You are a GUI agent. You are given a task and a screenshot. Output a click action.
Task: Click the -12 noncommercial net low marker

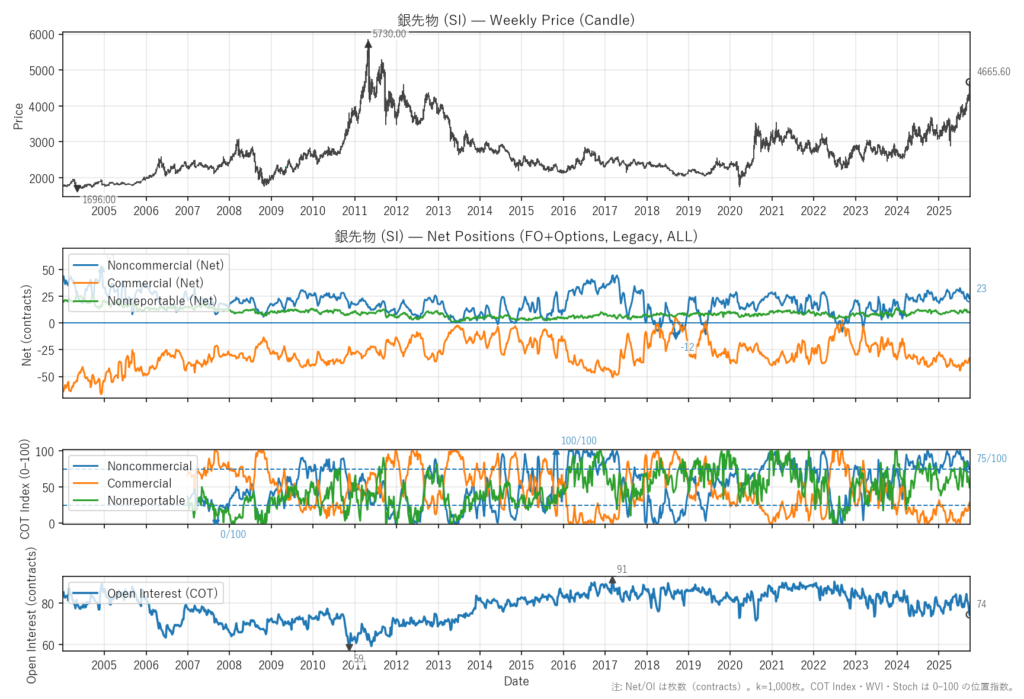click(x=677, y=334)
